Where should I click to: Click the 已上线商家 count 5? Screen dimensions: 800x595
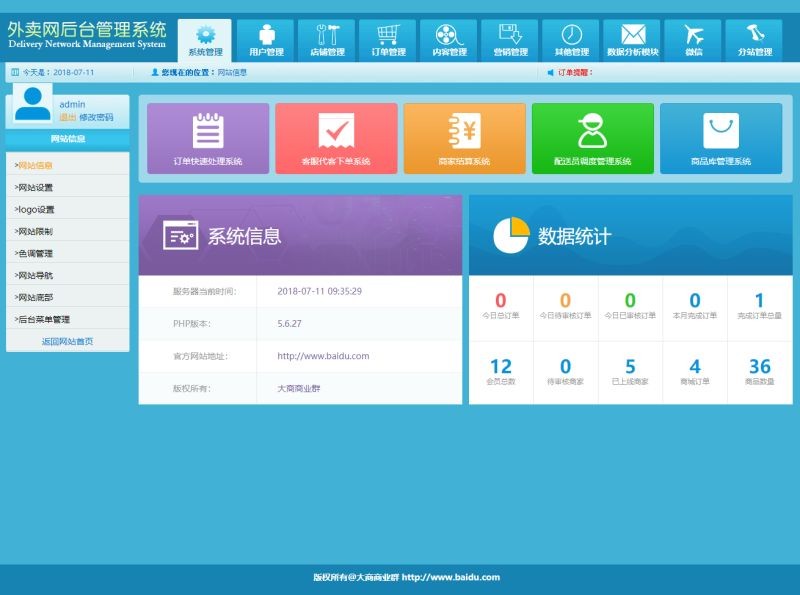click(630, 366)
